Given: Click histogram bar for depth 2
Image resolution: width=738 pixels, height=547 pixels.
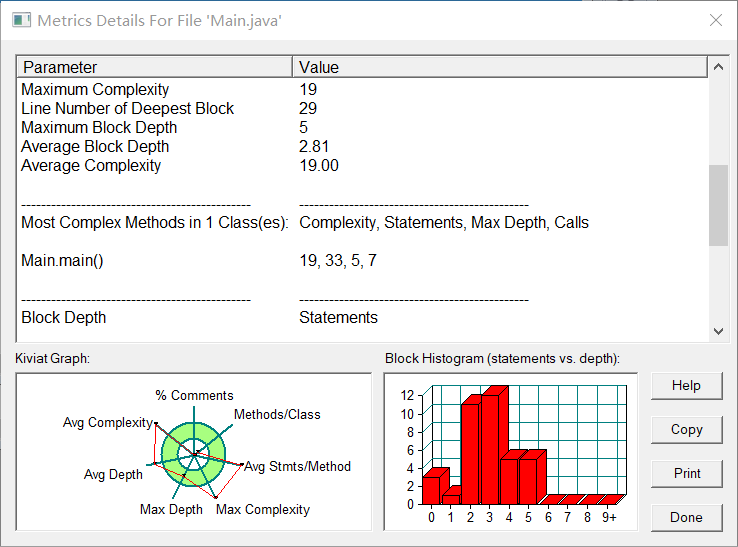Looking at the screenshot, I should click(470, 454).
